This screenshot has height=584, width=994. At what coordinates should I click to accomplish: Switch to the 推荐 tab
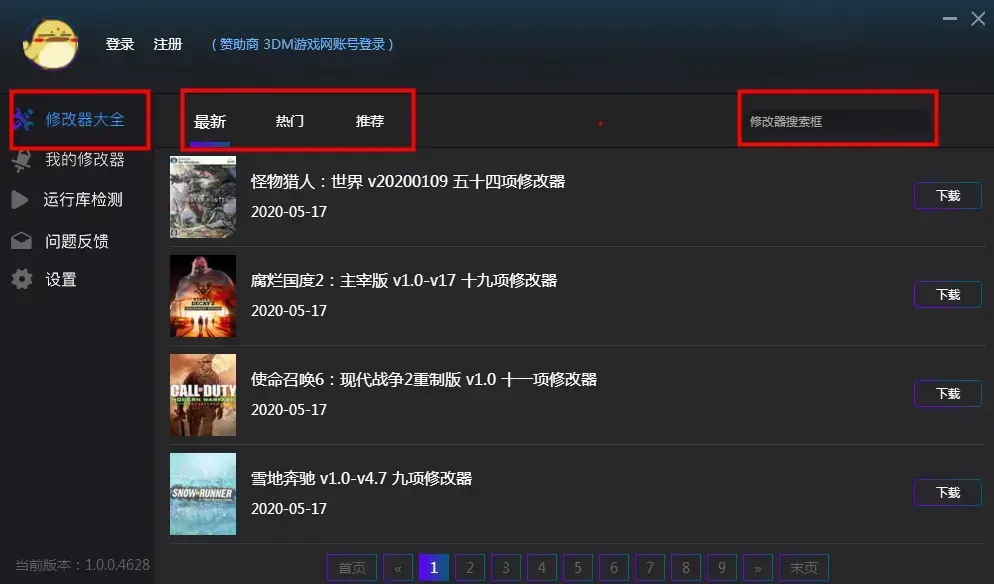[370, 121]
